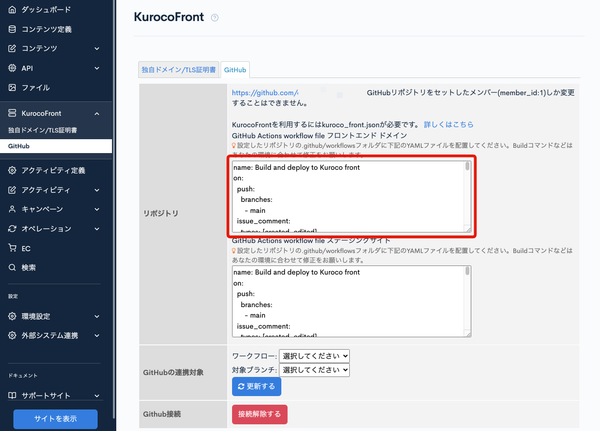Screen dimensions: 600x431
Task: Open ファイル in sidebar
Action: tap(36, 87)
